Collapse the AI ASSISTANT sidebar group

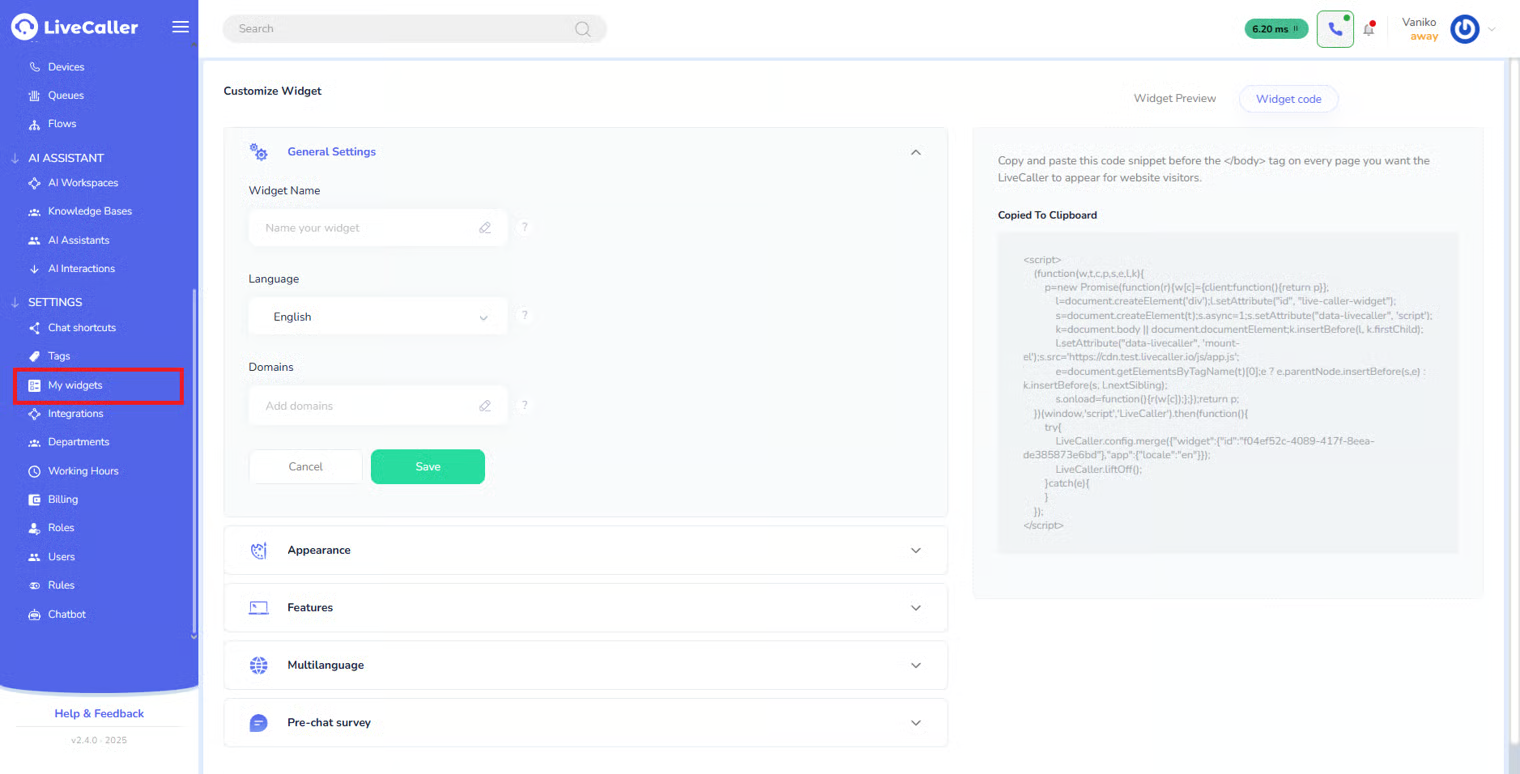[x=15, y=158]
